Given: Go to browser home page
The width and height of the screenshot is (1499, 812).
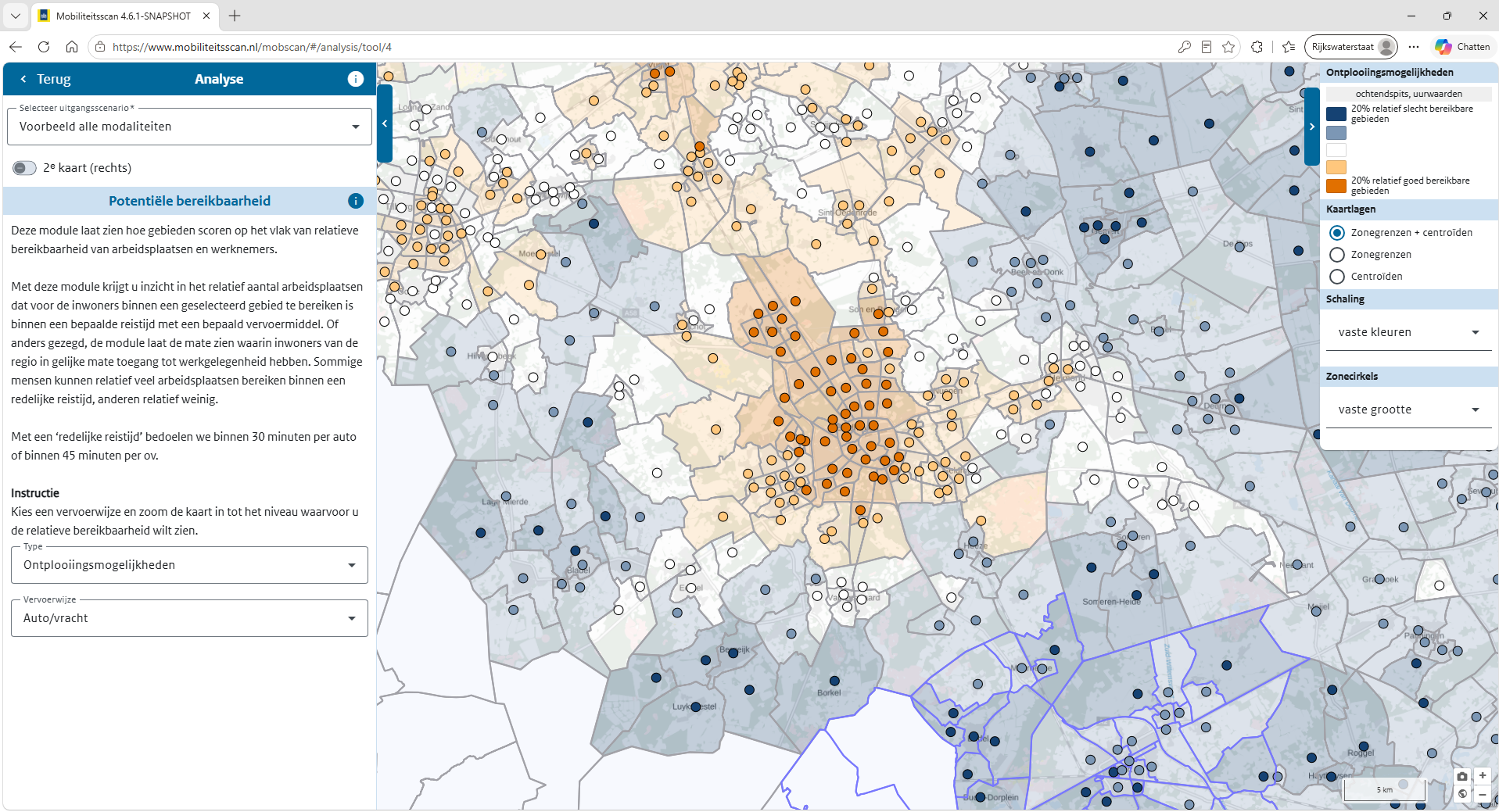Looking at the screenshot, I should (x=72, y=47).
